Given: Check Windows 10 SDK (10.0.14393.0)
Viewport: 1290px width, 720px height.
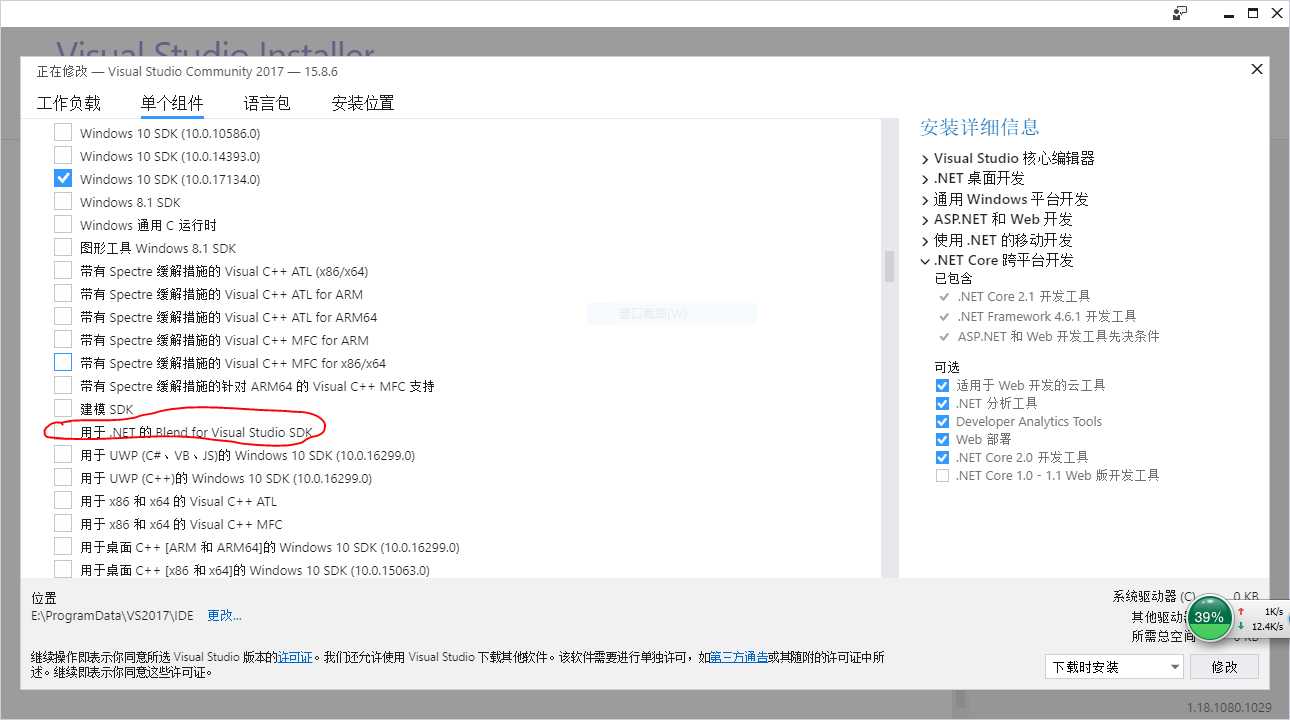Looking at the screenshot, I should tap(63, 155).
